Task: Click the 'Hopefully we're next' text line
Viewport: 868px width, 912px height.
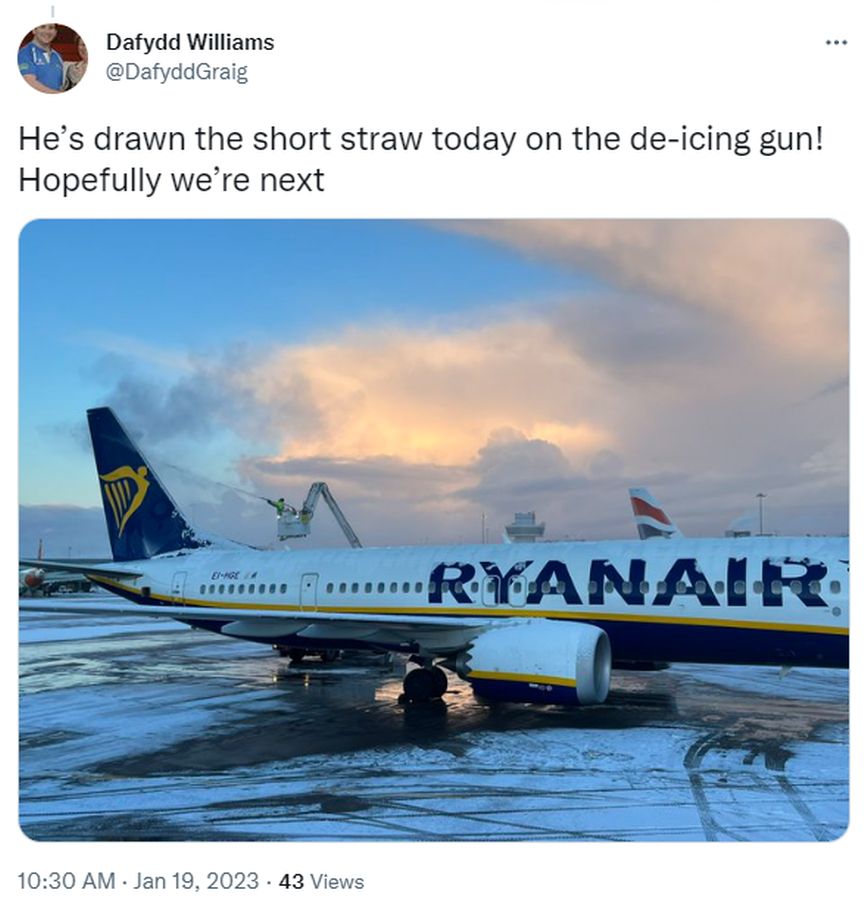Action: point(172,180)
